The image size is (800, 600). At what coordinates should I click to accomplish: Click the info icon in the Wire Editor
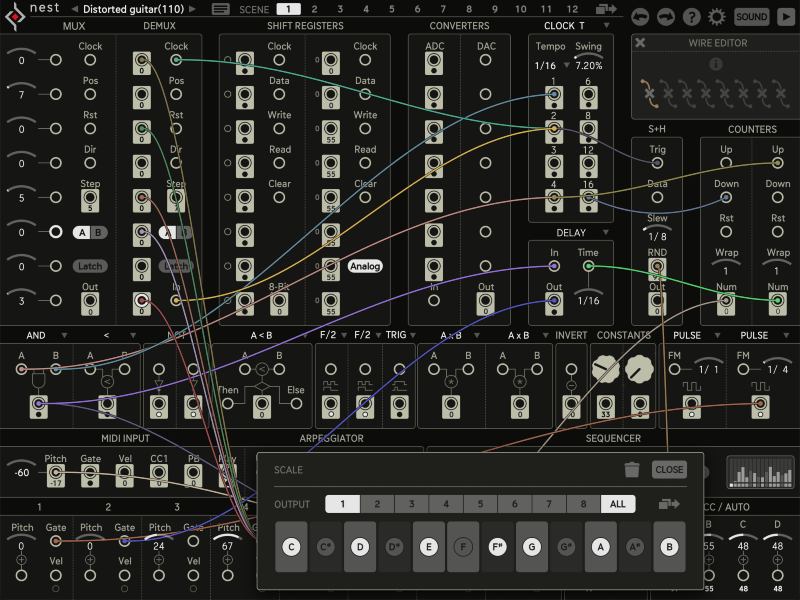point(715,62)
